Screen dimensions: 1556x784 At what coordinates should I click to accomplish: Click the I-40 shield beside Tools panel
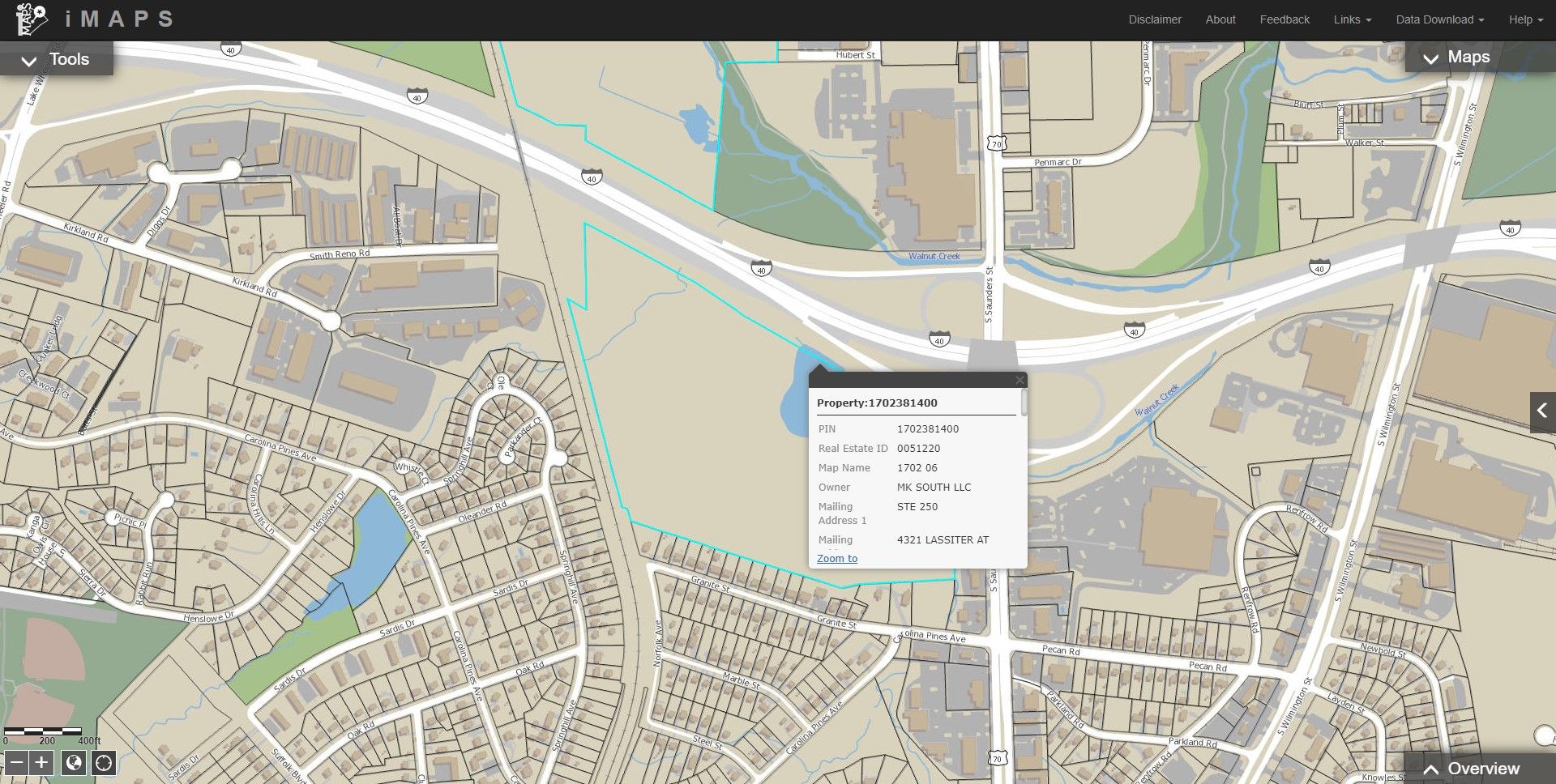[x=231, y=49]
